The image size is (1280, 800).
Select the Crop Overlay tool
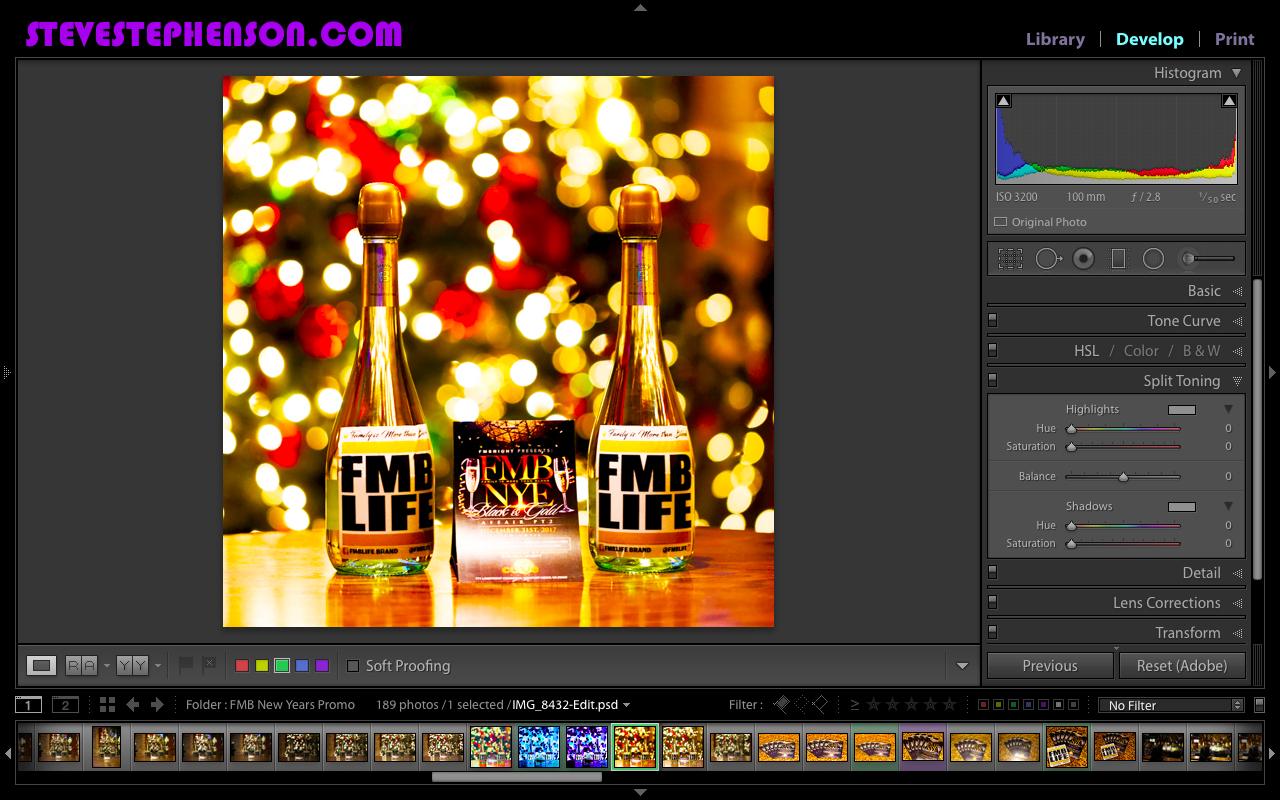coord(1010,259)
